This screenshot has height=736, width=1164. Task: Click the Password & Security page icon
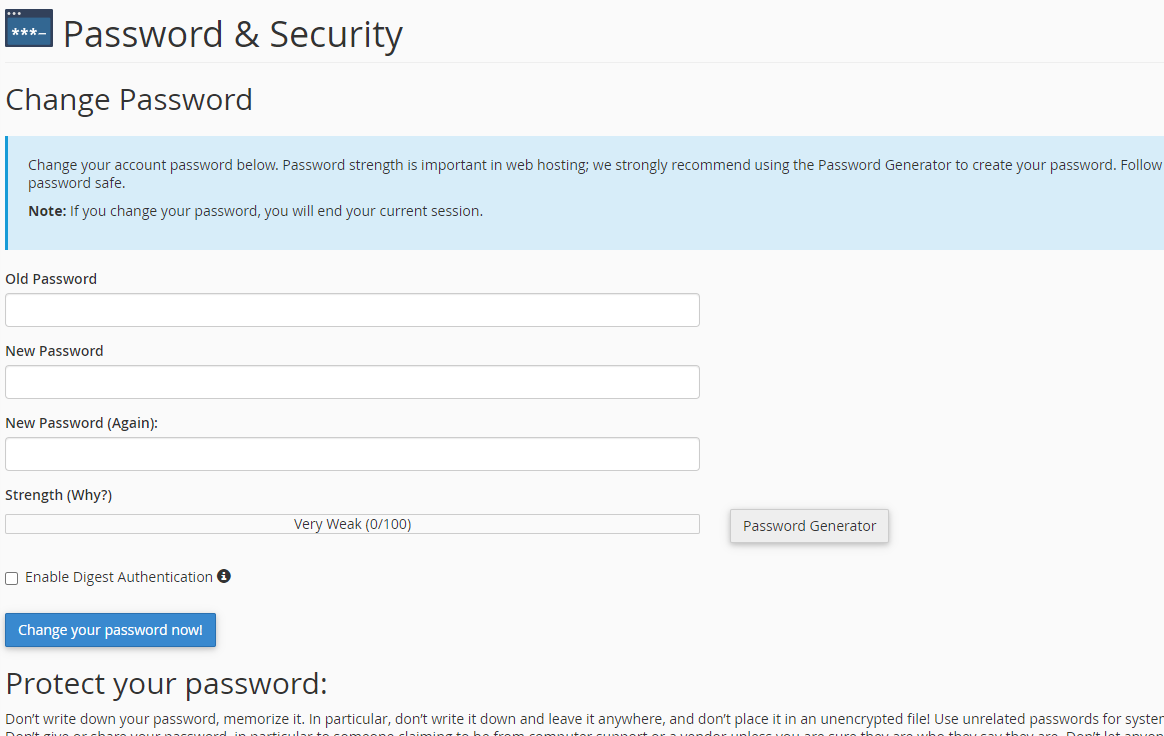click(29, 29)
